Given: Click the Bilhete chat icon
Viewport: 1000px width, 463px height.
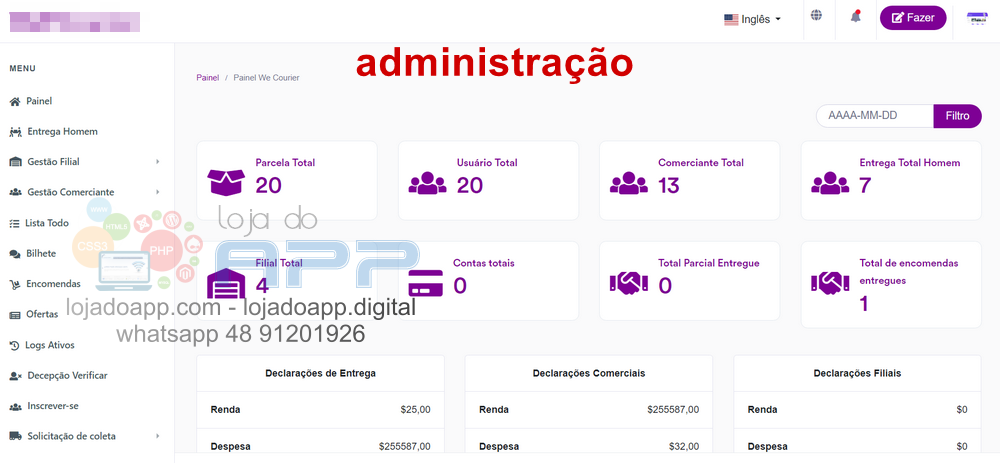Looking at the screenshot, I should [x=15, y=254].
